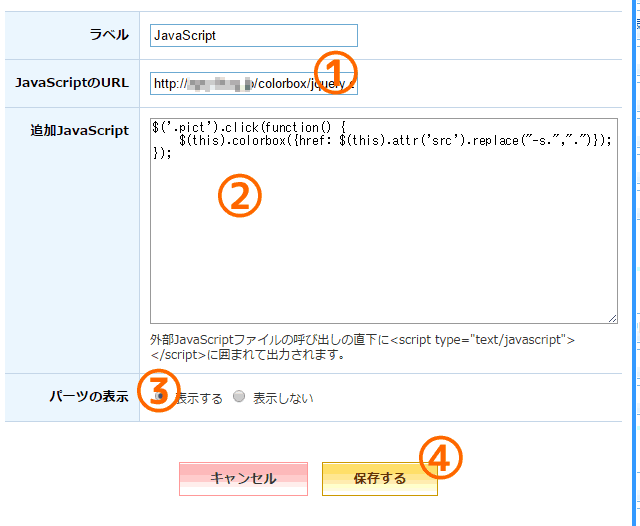Click the パーツの表示 label text
This screenshot has height=526, width=640.
[89, 396]
